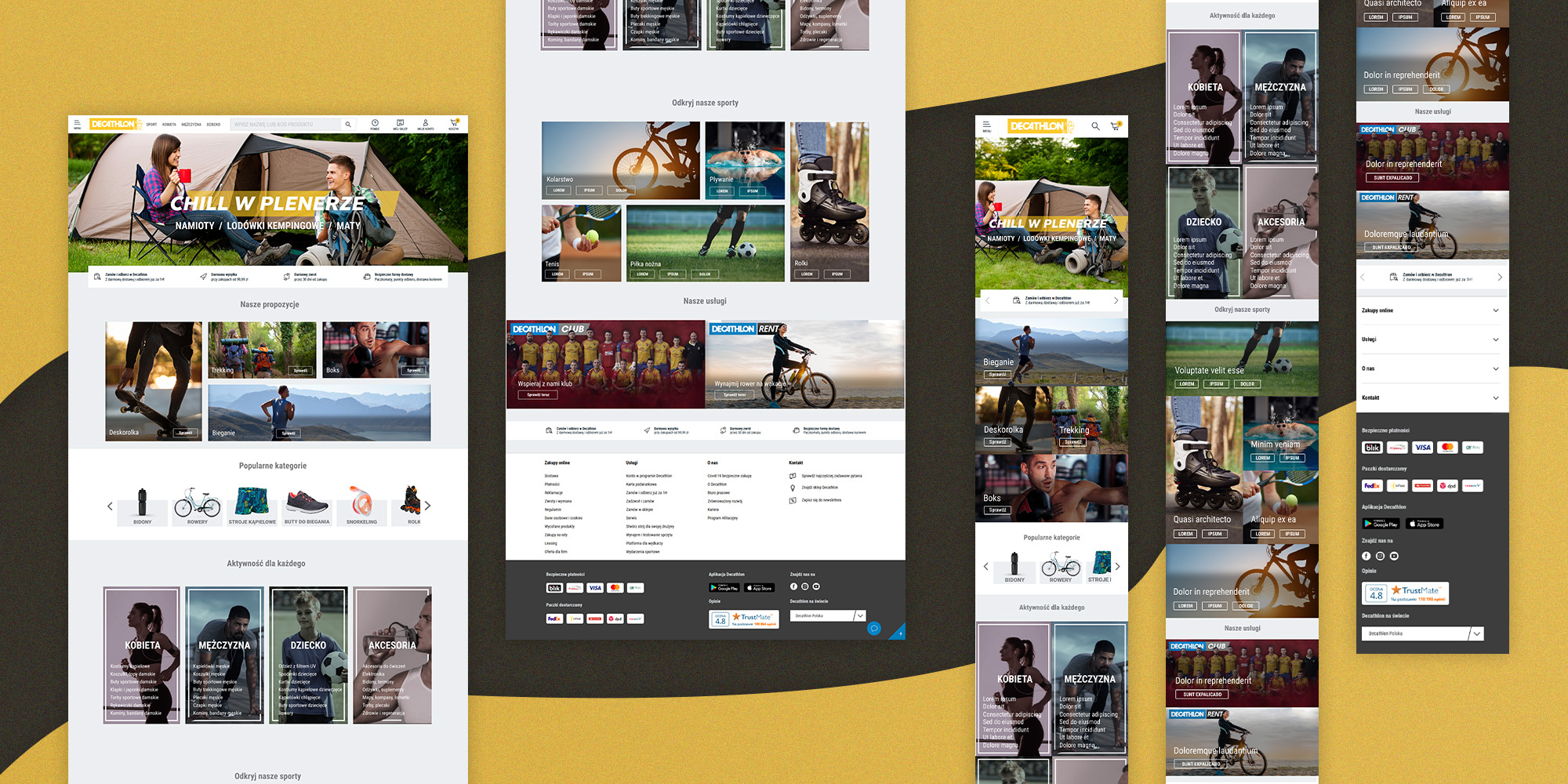Image resolution: width=1568 pixels, height=784 pixels.
Task: Expand the Kontakt accordion chevron
Action: pyautogui.click(x=1495, y=398)
